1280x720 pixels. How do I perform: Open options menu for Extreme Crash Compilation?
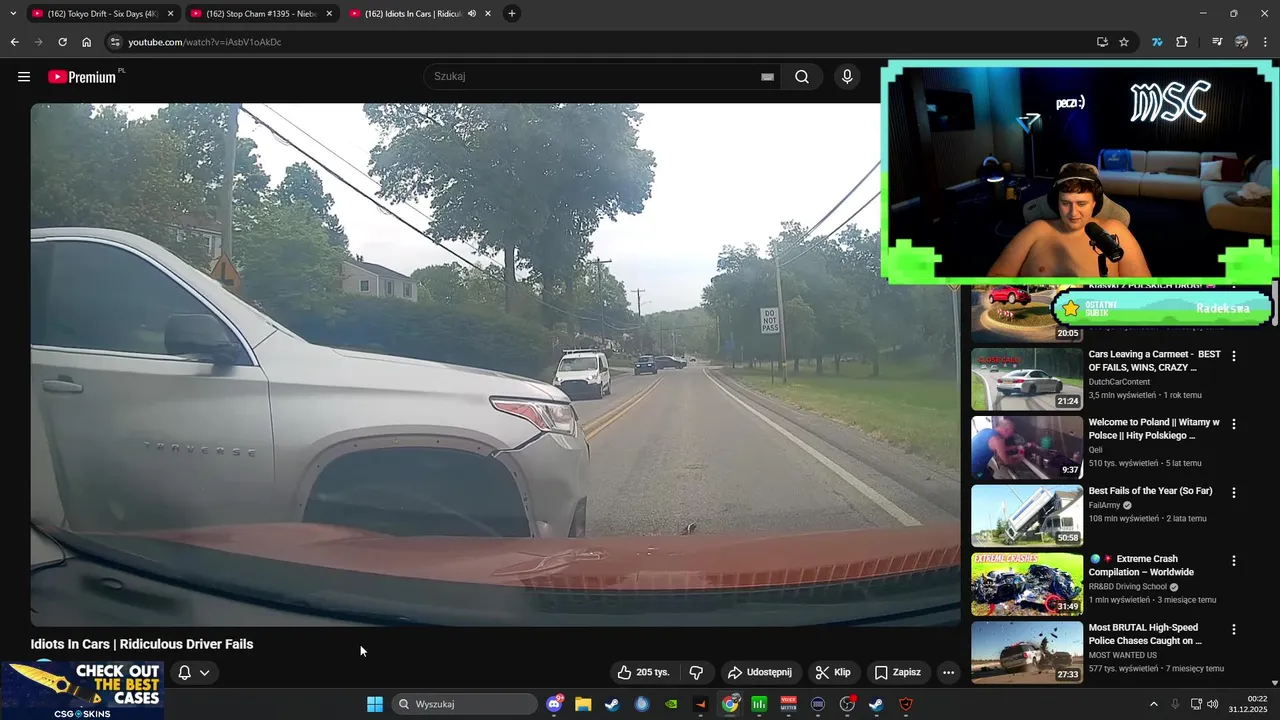tap(1234, 560)
